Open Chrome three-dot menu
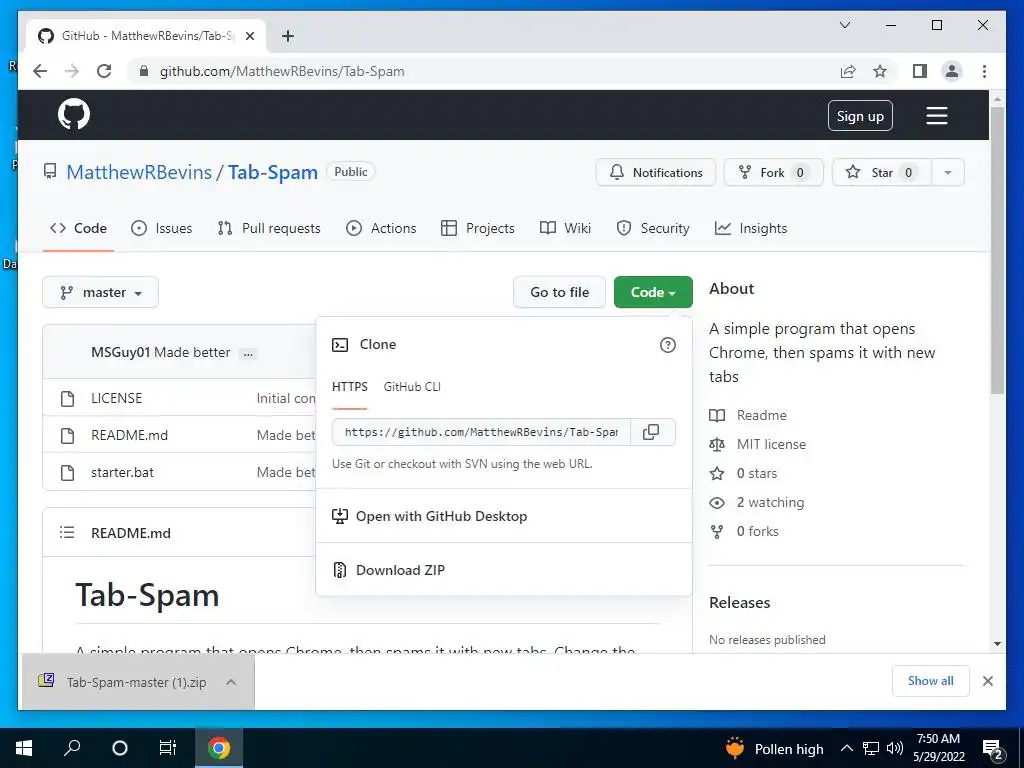The image size is (1024, 768). point(984,71)
